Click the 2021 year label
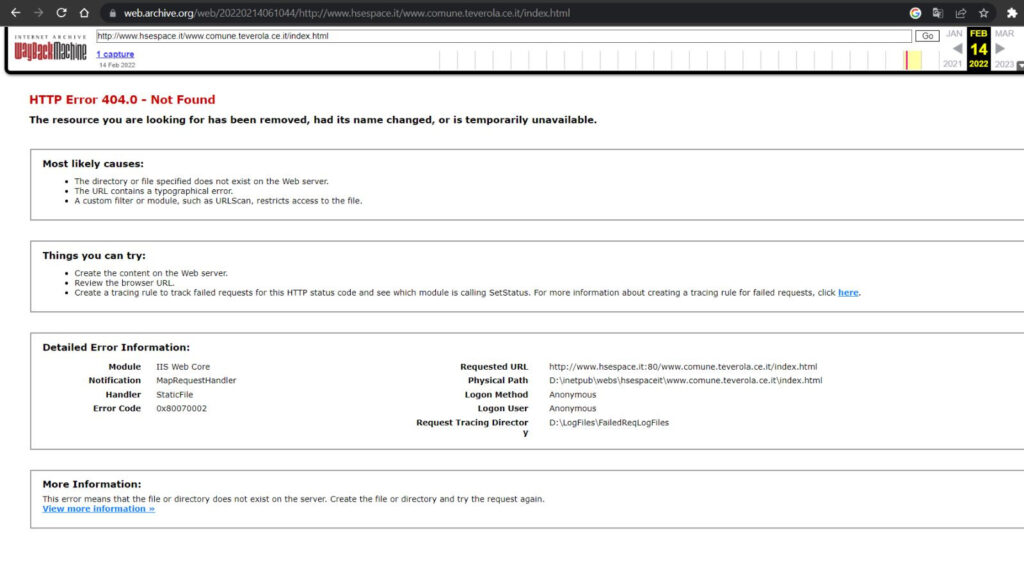 pos(953,64)
